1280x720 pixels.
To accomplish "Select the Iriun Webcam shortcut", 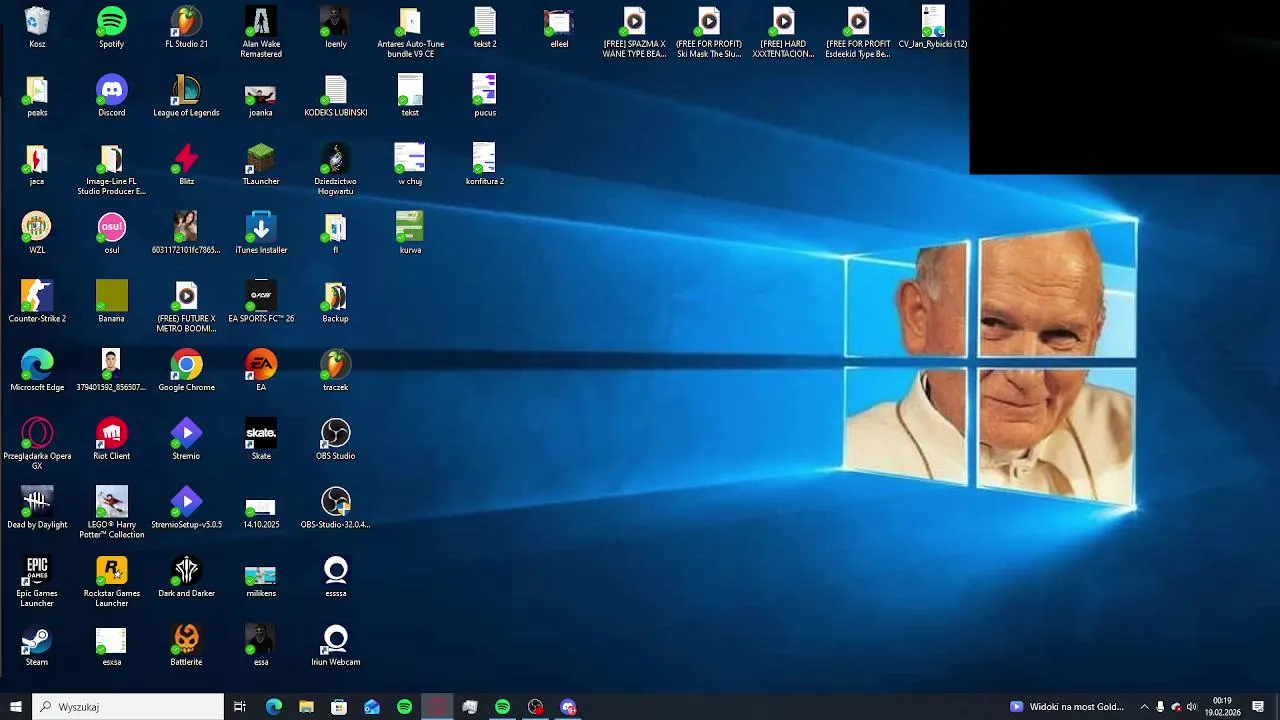I will [335, 645].
